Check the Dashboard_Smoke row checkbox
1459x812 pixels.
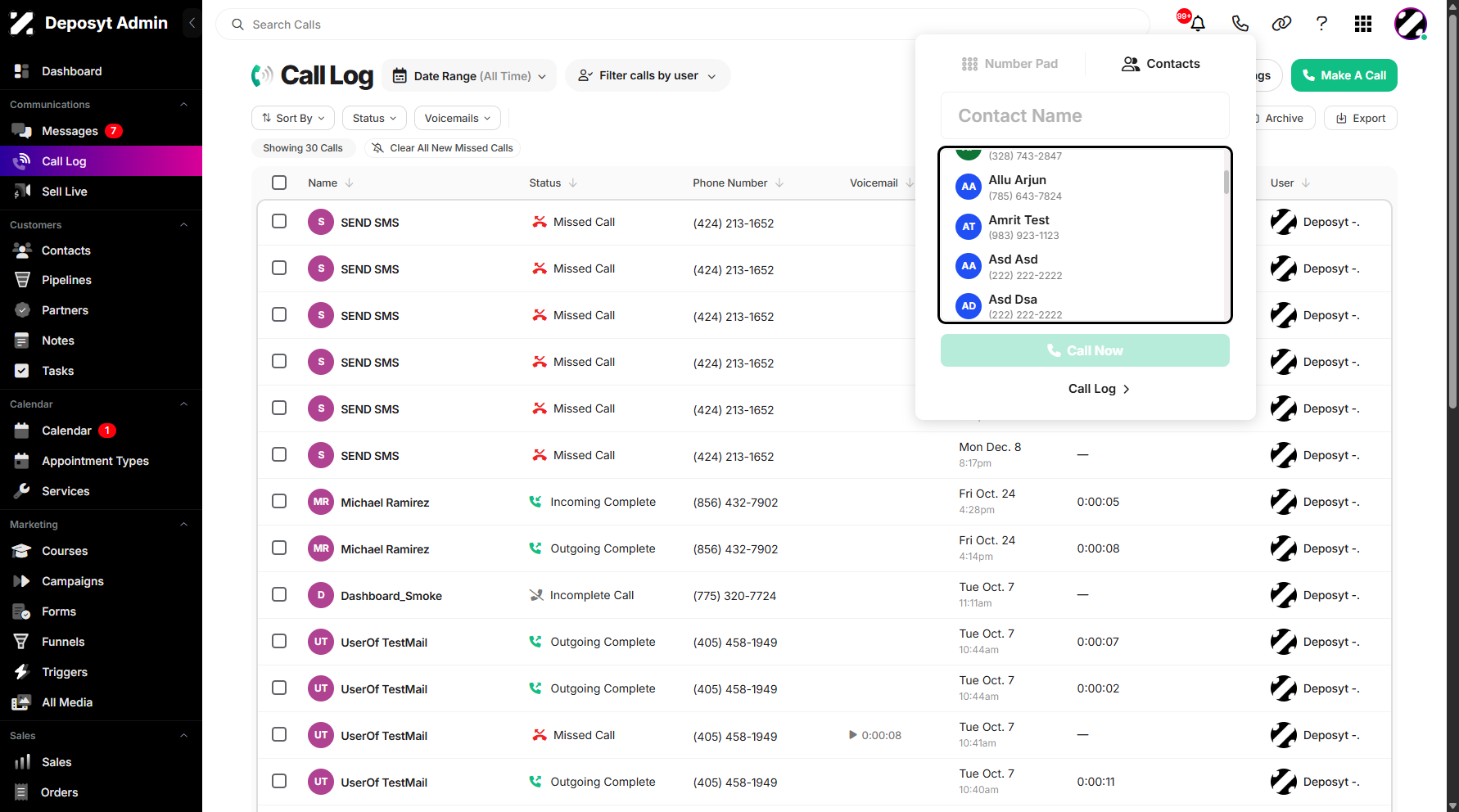coord(279,594)
